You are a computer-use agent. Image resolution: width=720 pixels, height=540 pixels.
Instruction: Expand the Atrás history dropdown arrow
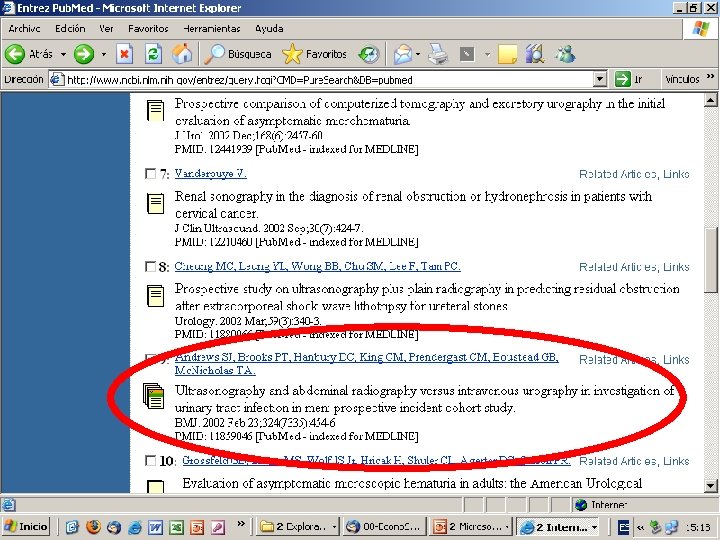tap(63, 54)
